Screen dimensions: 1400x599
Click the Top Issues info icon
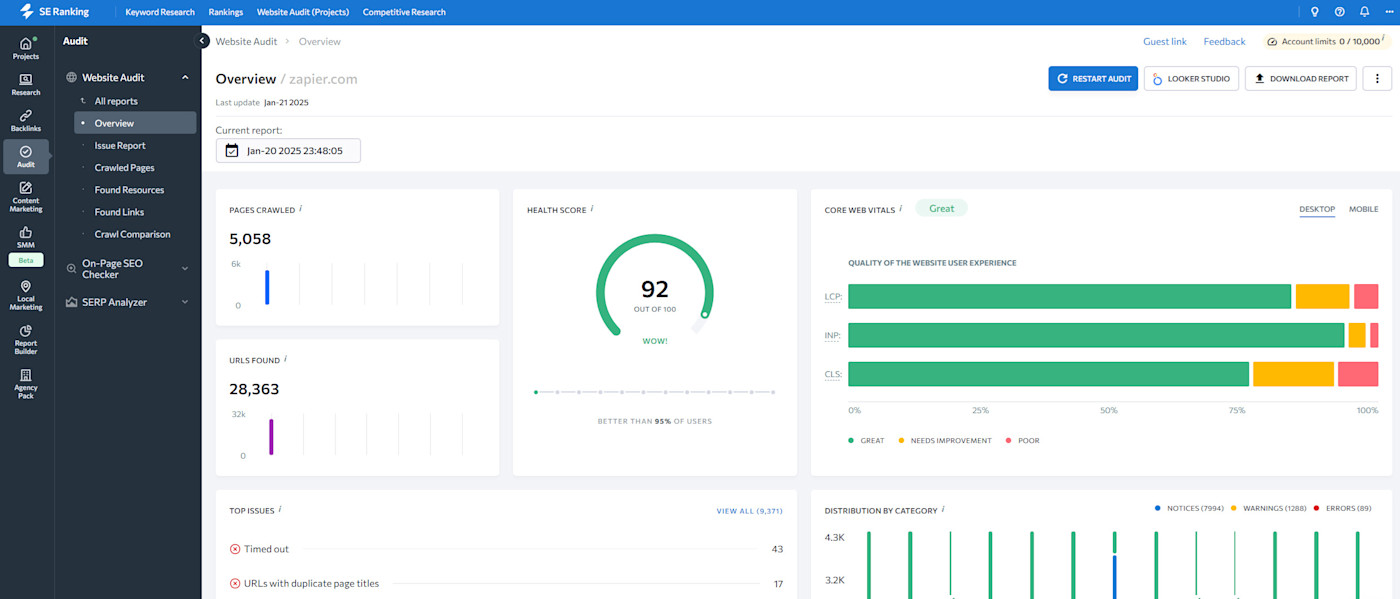(280, 509)
